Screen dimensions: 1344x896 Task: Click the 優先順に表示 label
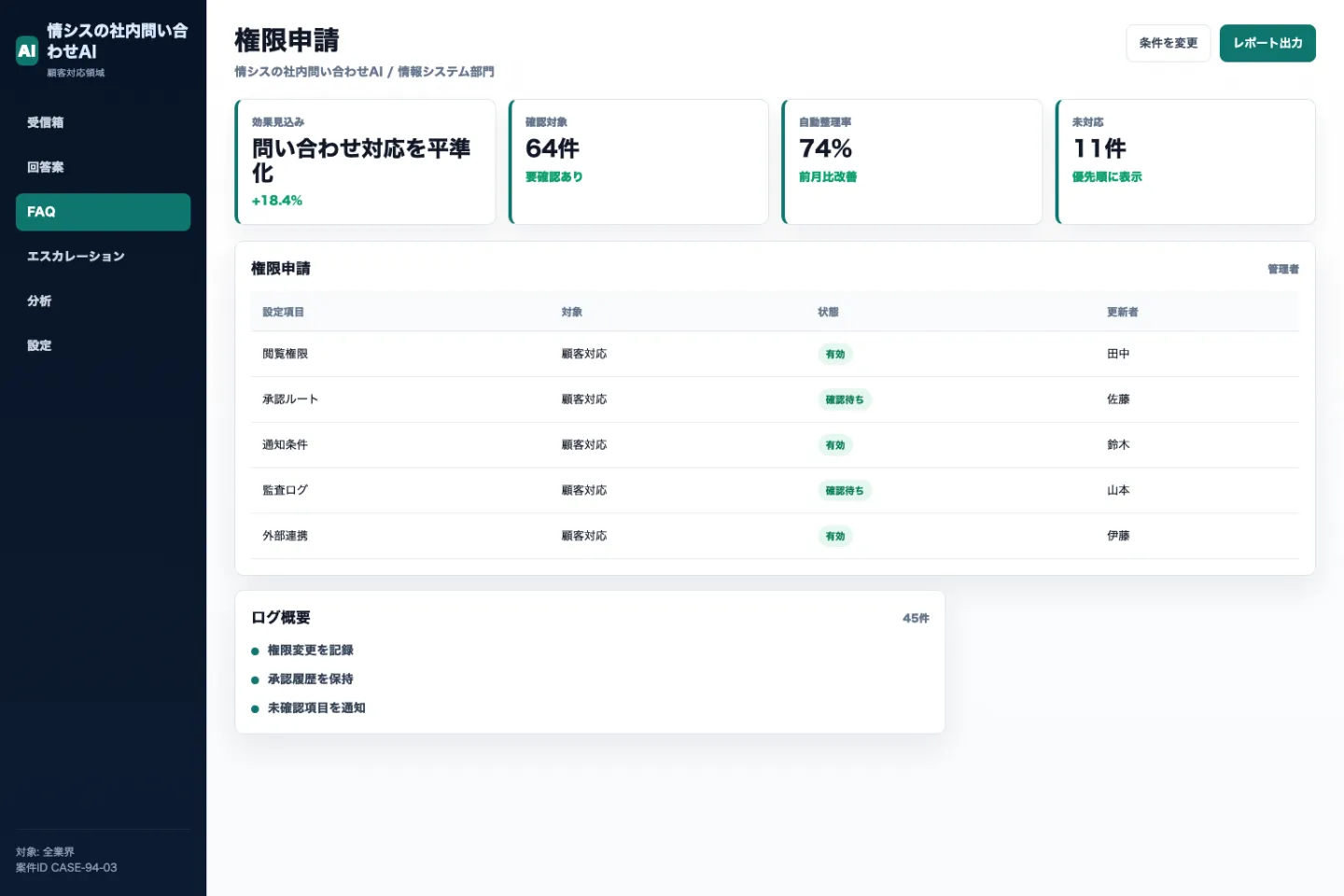[1107, 176]
